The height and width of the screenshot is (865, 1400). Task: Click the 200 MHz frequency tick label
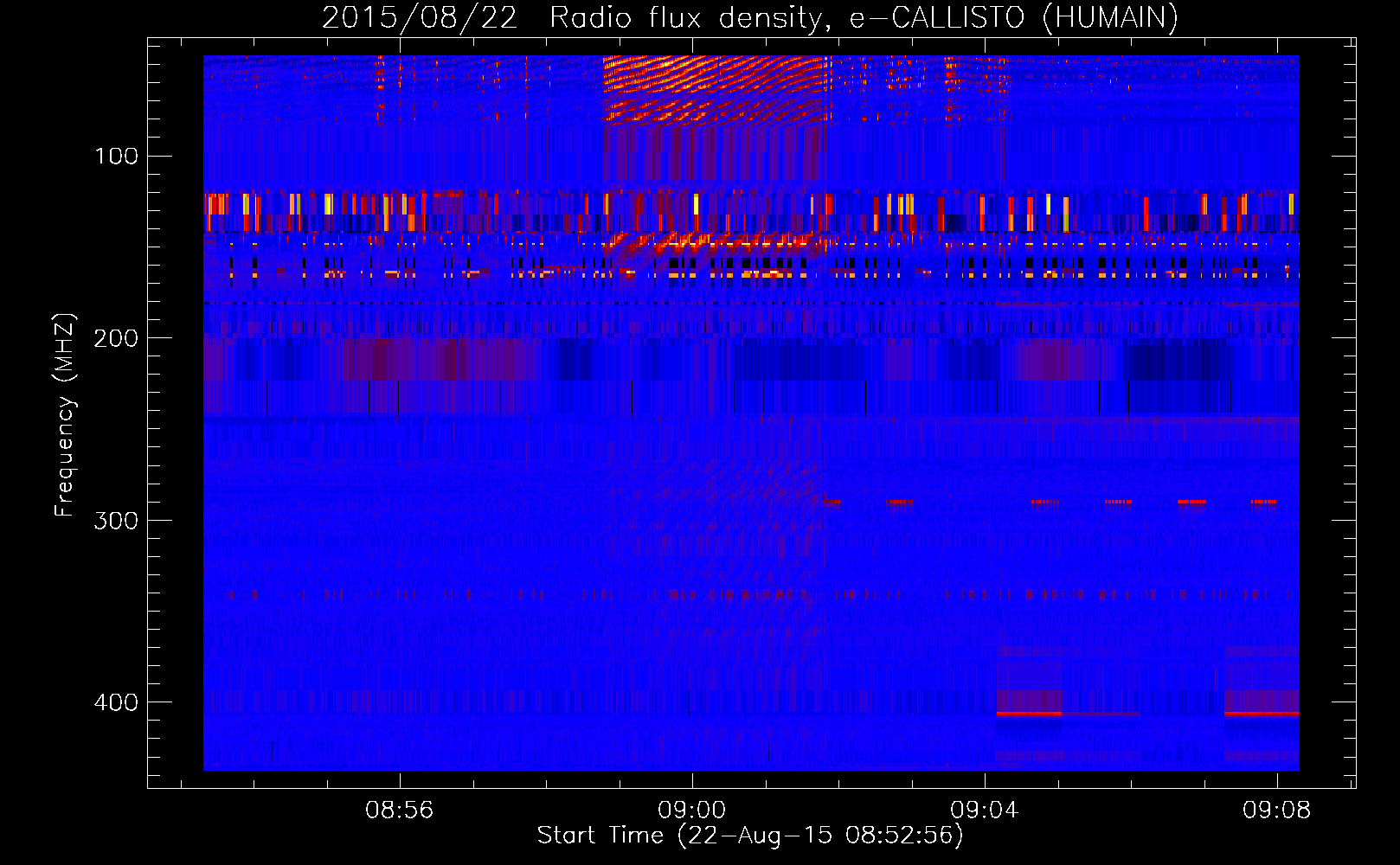point(117,338)
